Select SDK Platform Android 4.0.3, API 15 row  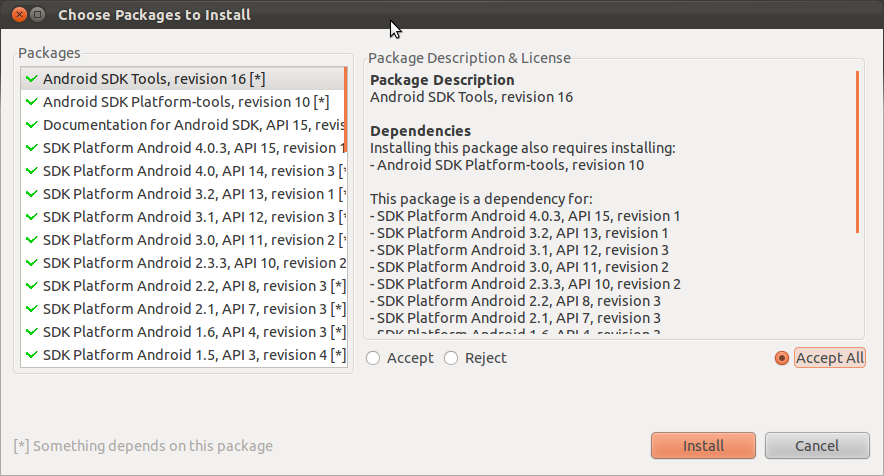[x=184, y=148]
